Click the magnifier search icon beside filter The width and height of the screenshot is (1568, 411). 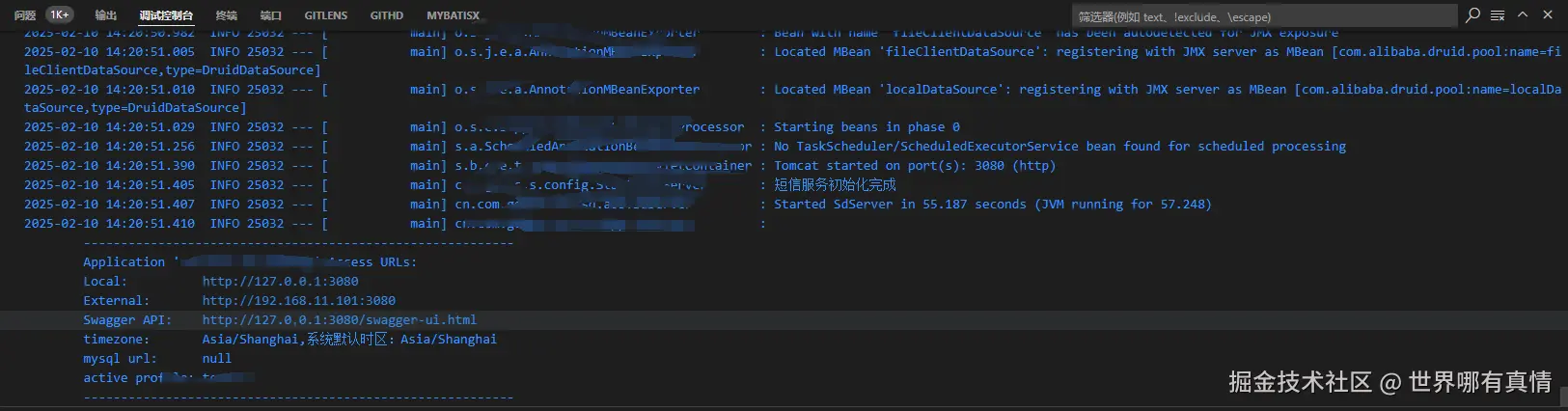coord(1472,15)
